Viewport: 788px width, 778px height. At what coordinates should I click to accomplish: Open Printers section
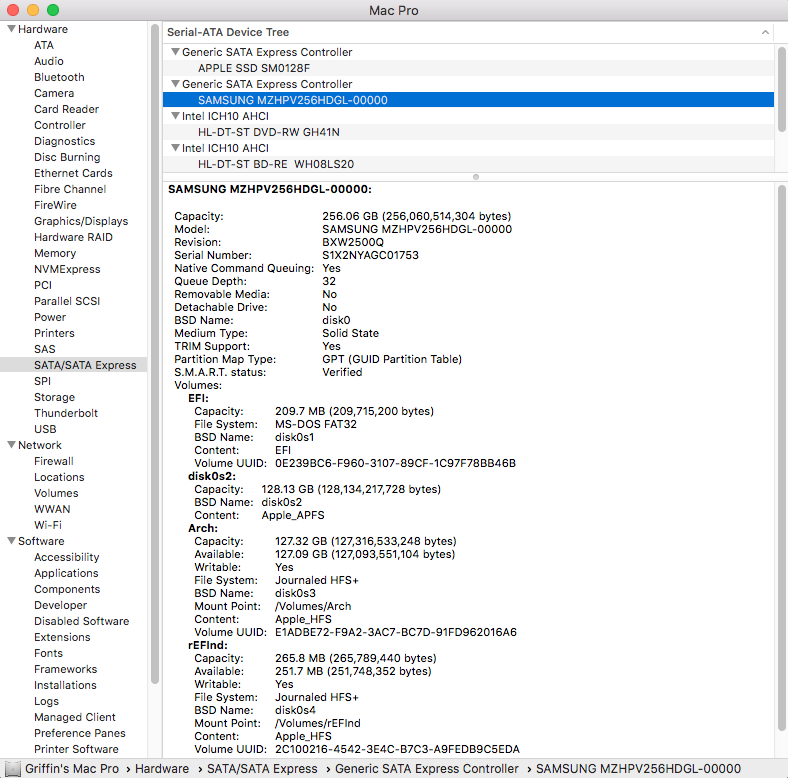click(x=54, y=333)
